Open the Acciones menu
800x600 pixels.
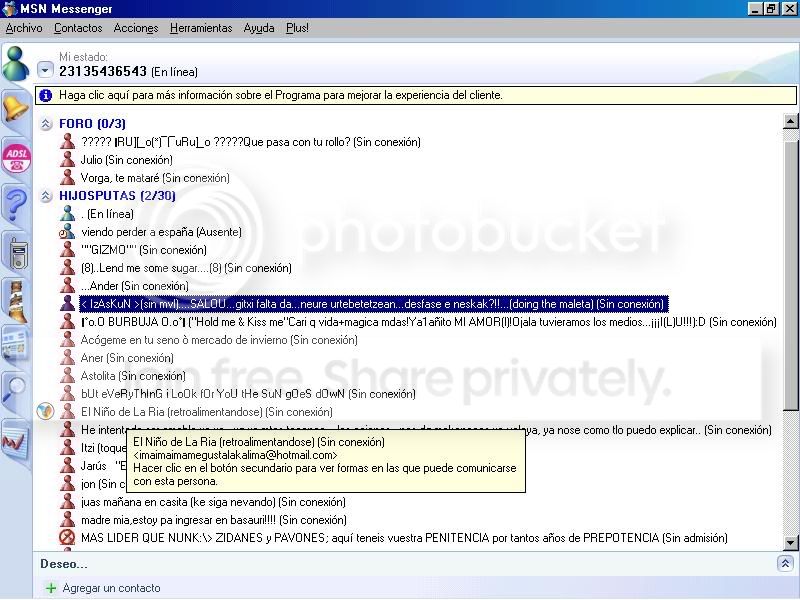[136, 28]
